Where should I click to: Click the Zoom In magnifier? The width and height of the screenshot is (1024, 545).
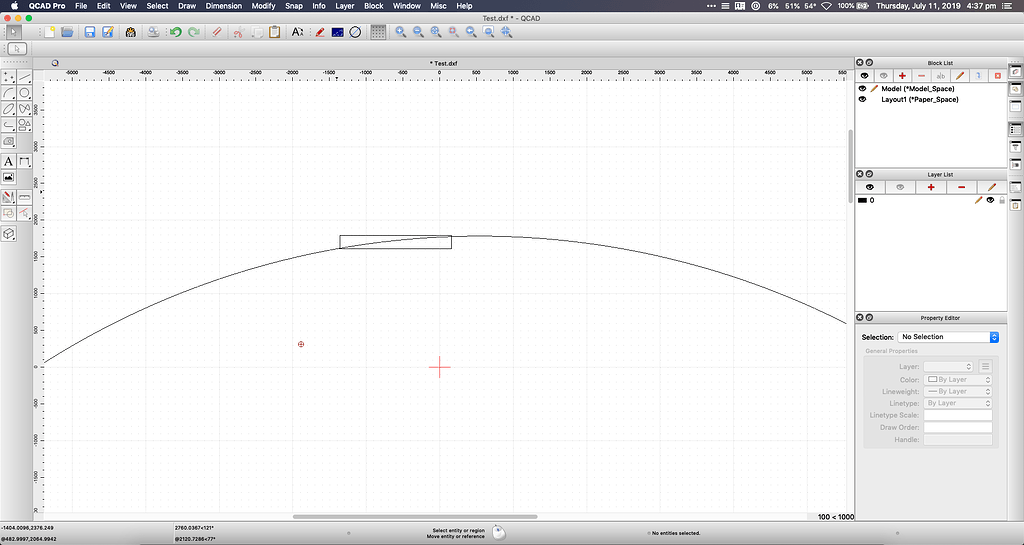click(x=400, y=32)
